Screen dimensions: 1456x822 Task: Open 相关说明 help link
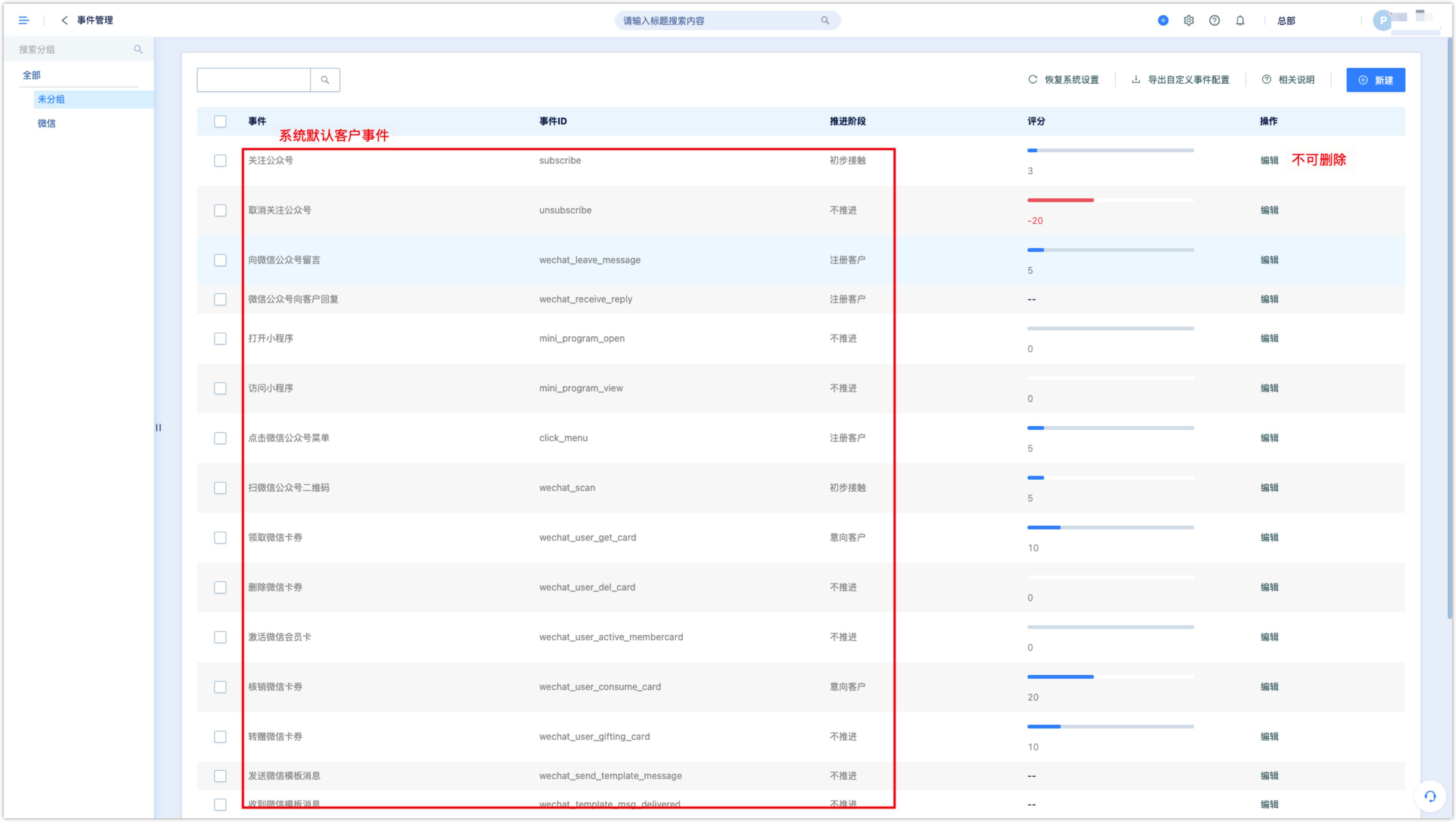pos(1288,80)
